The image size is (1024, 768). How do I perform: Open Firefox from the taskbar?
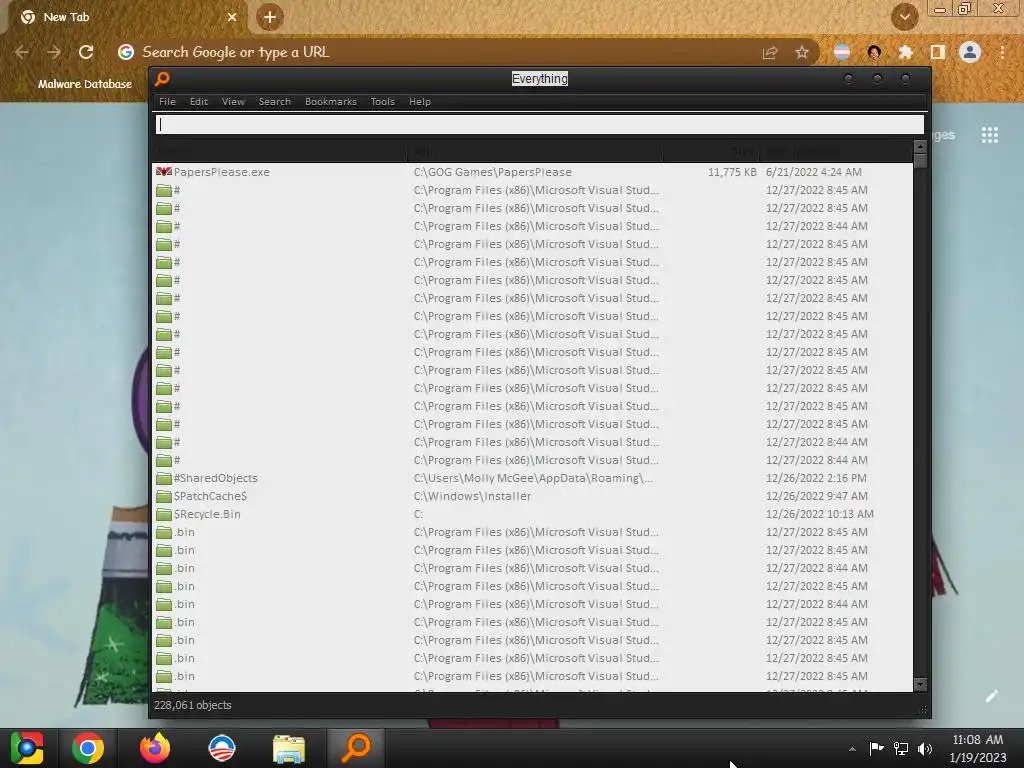coord(155,748)
